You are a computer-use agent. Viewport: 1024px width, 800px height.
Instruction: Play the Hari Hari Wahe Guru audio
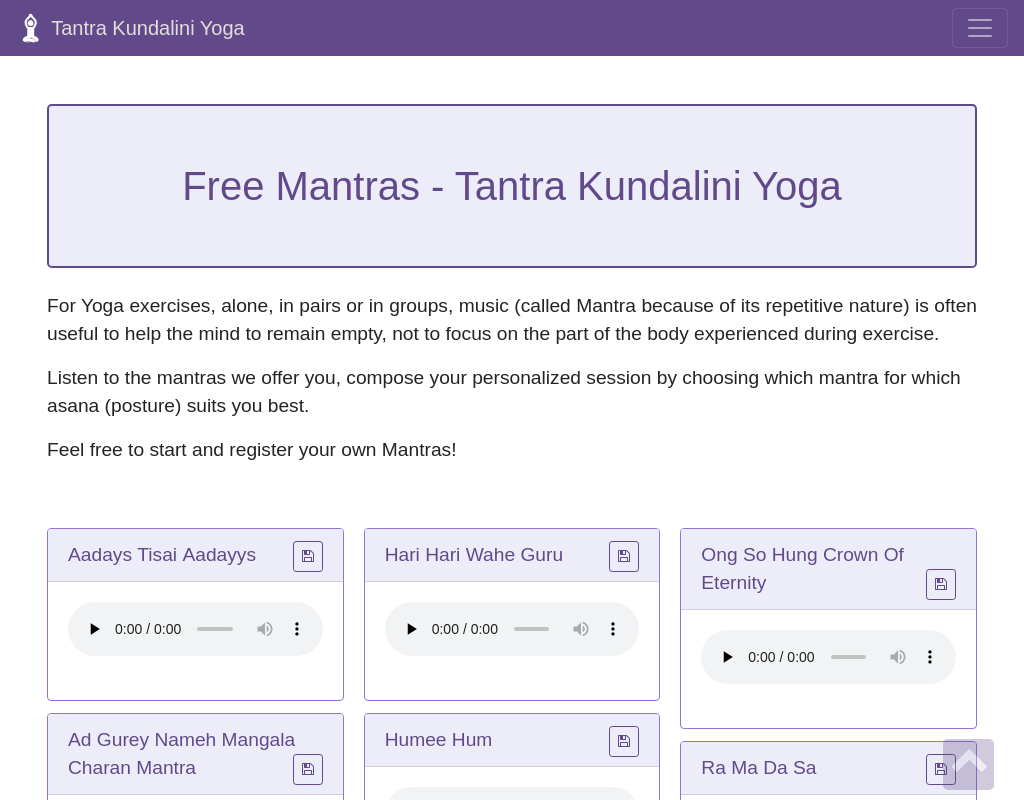(x=412, y=629)
